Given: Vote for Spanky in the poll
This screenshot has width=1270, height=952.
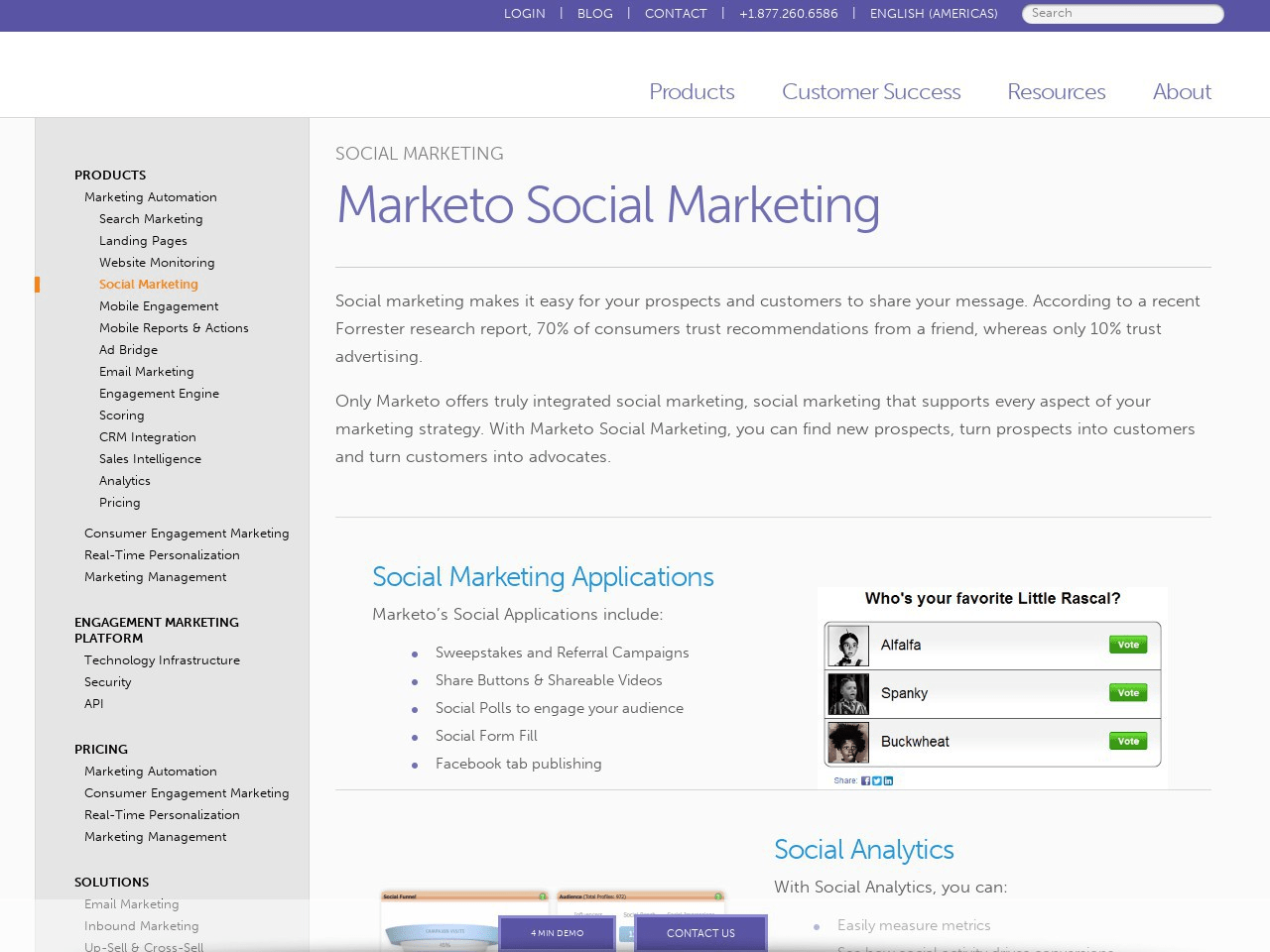Looking at the screenshot, I should pyautogui.click(x=1127, y=692).
